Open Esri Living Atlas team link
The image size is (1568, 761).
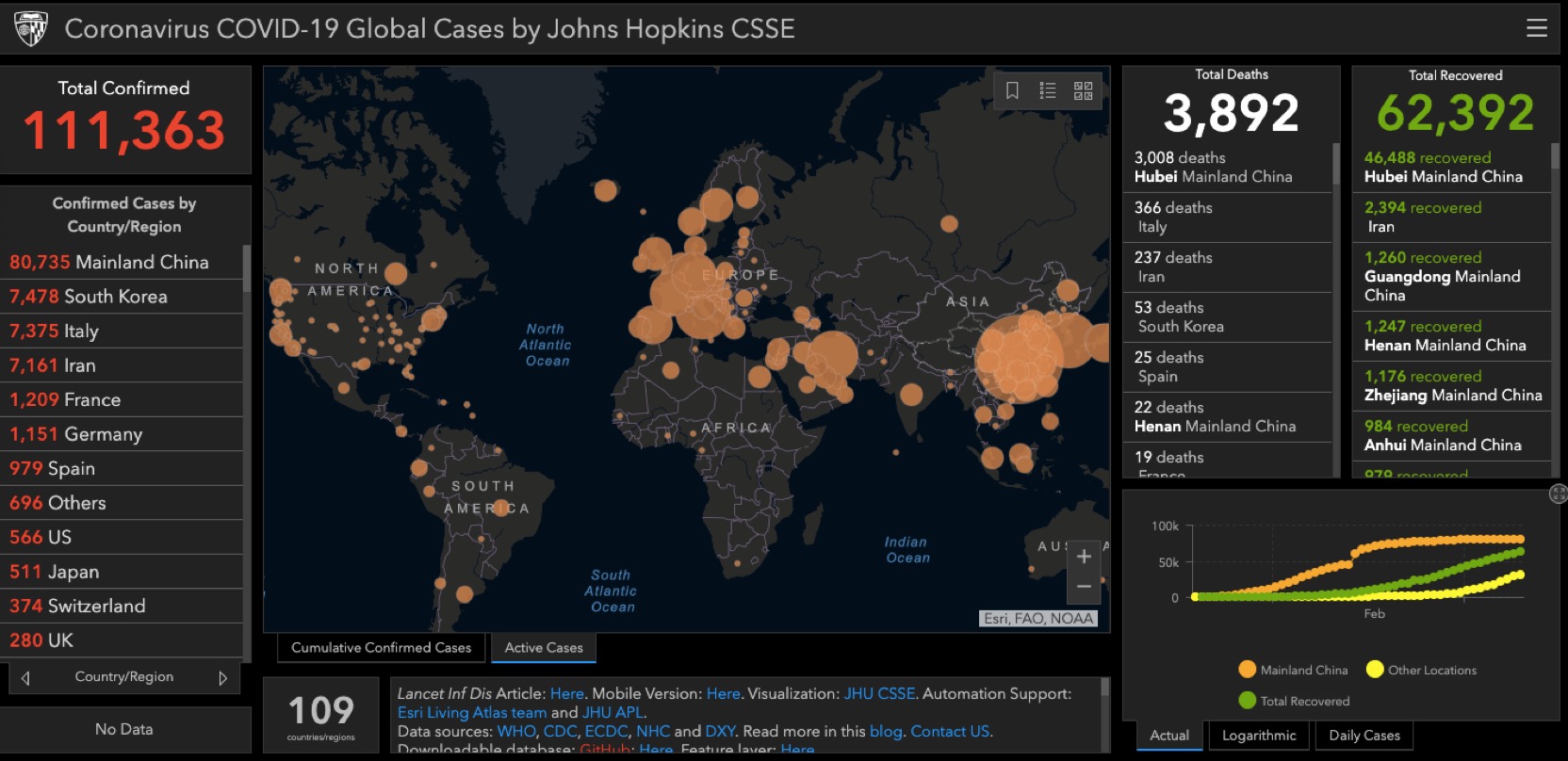(472, 713)
